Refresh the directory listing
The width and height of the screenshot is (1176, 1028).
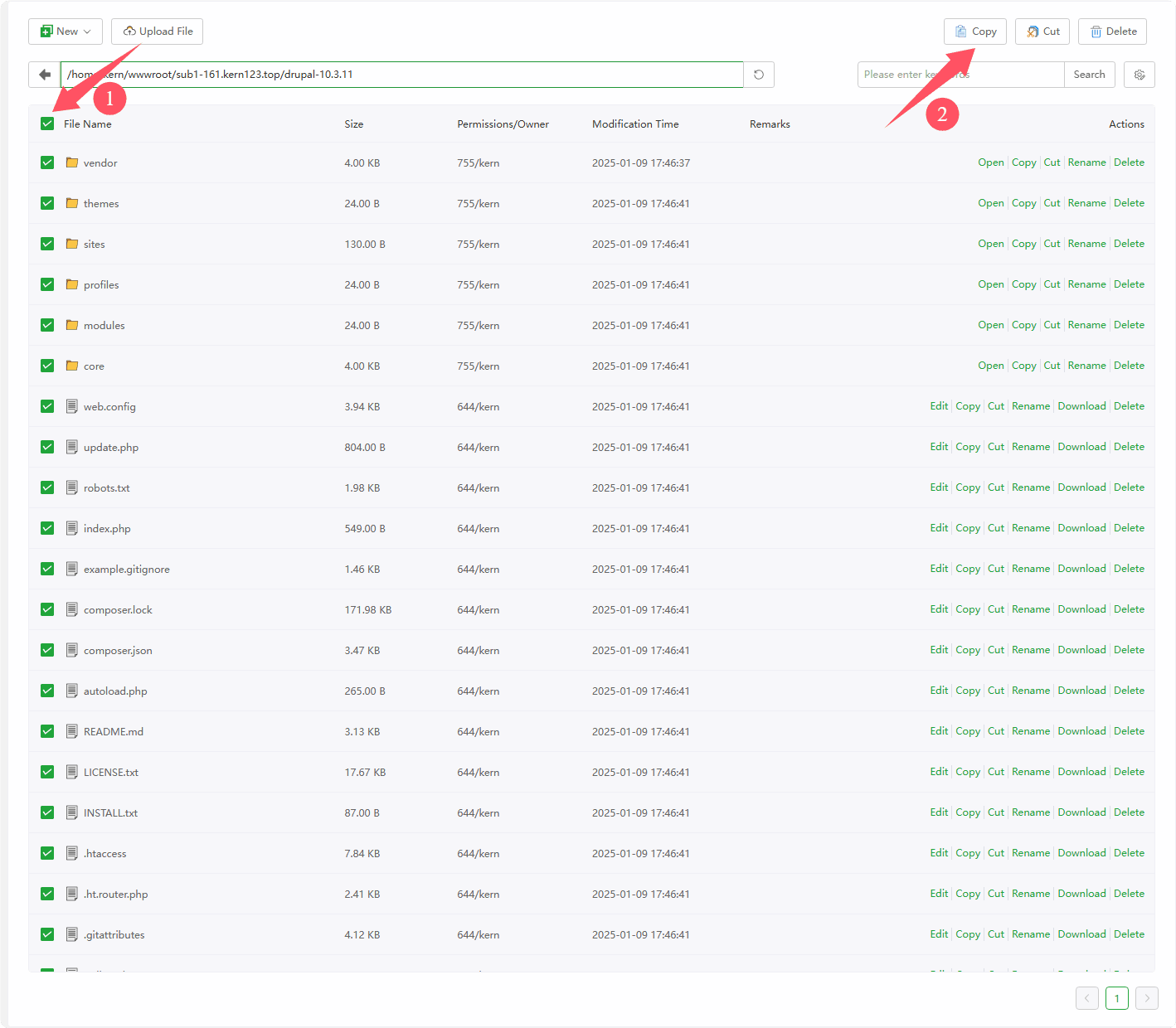(759, 75)
